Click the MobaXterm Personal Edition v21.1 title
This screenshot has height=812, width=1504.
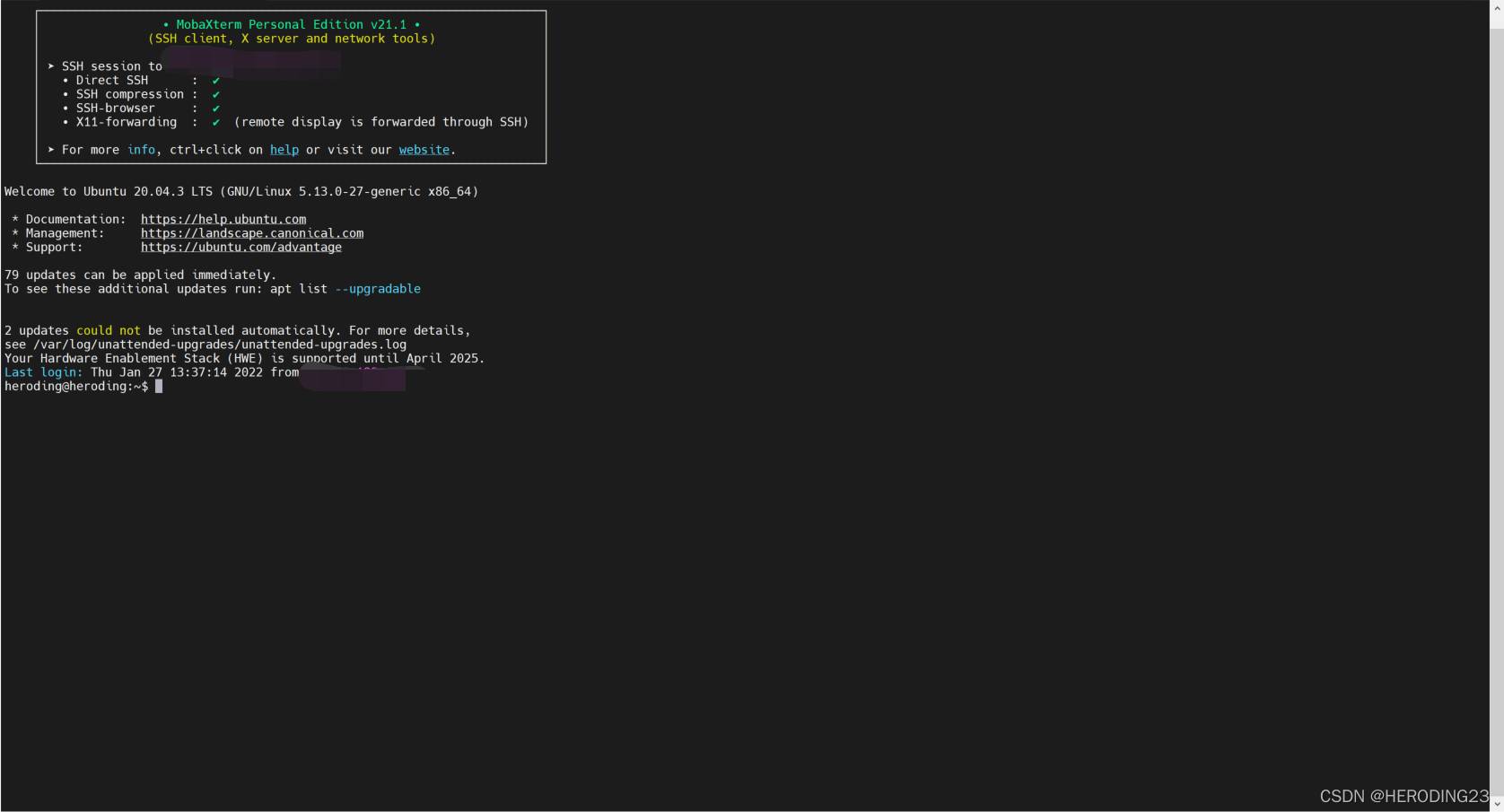coord(292,25)
